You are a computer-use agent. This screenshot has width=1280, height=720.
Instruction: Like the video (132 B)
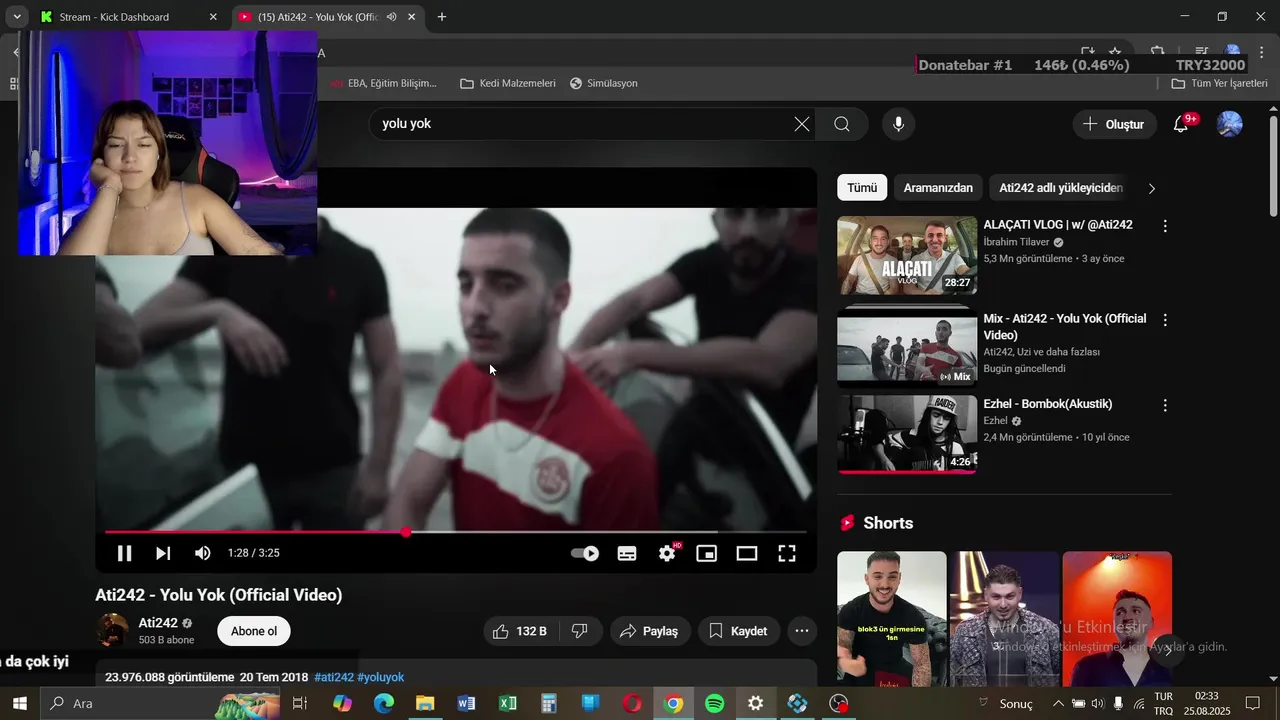click(520, 631)
